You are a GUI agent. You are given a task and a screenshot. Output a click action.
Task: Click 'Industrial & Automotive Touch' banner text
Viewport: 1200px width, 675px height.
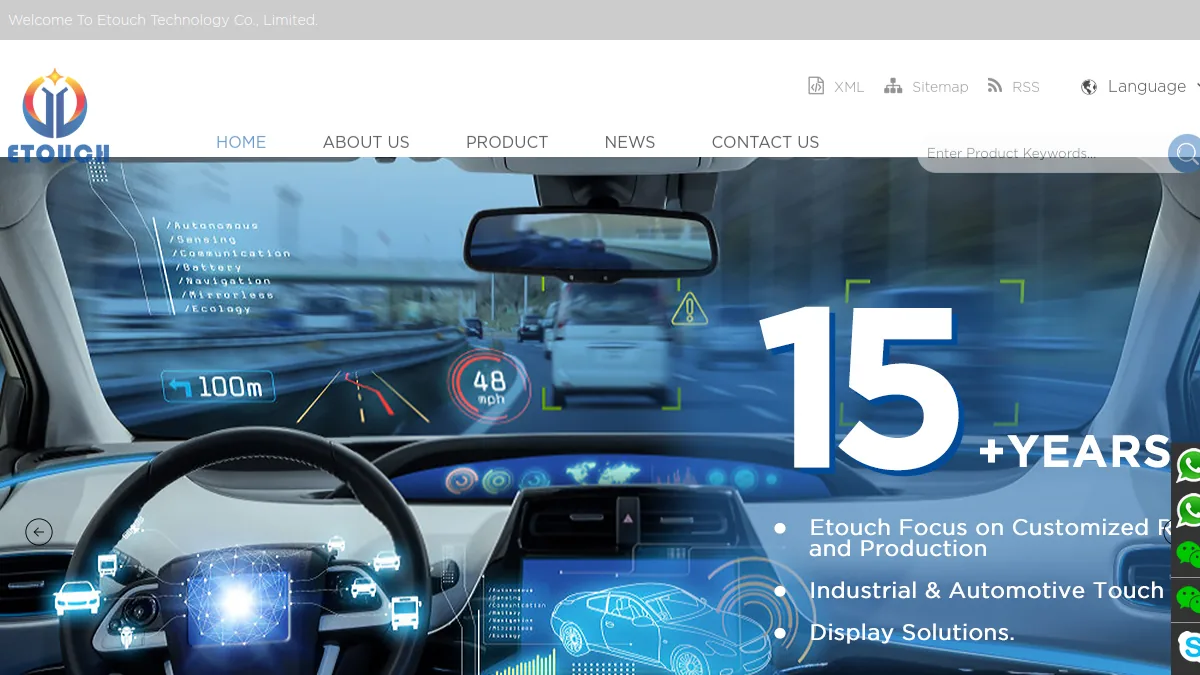click(986, 591)
